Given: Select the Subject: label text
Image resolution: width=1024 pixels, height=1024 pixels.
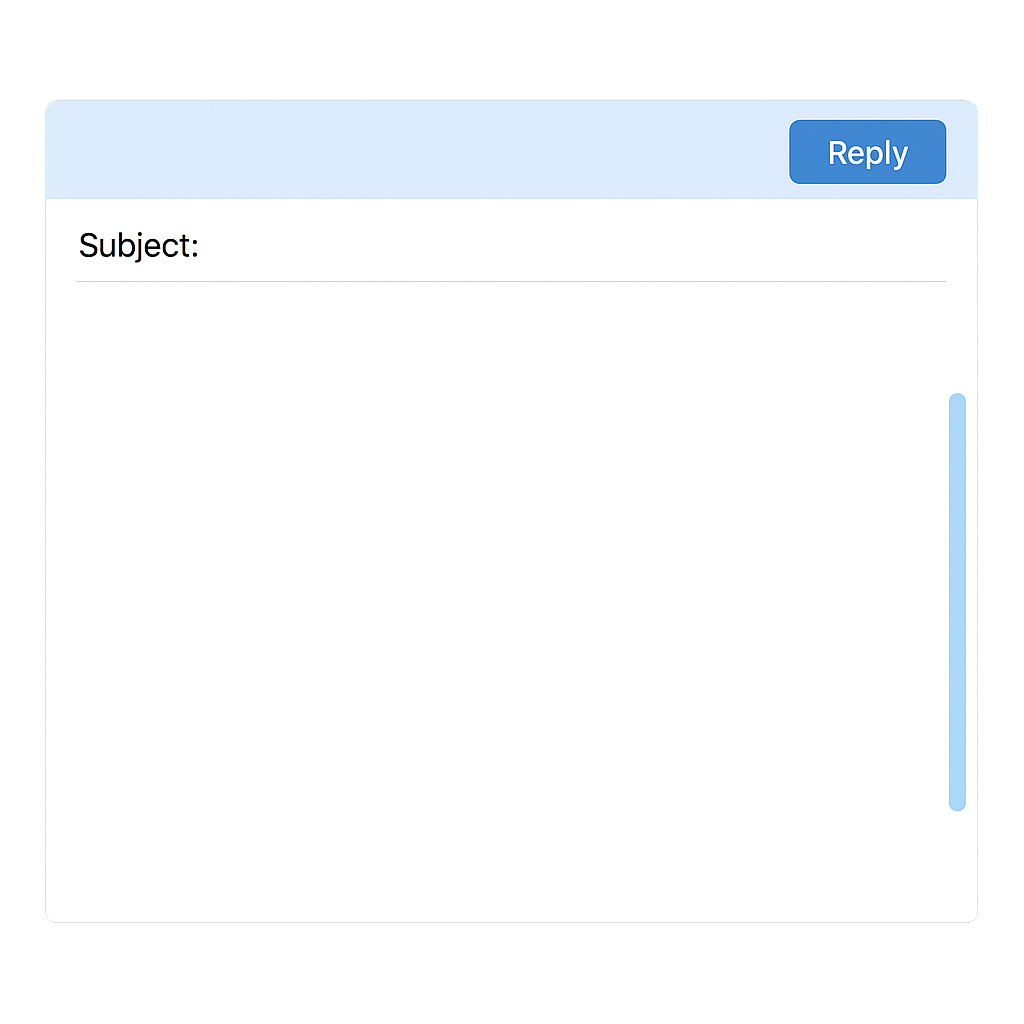Looking at the screenshot, I should [138, 246].
